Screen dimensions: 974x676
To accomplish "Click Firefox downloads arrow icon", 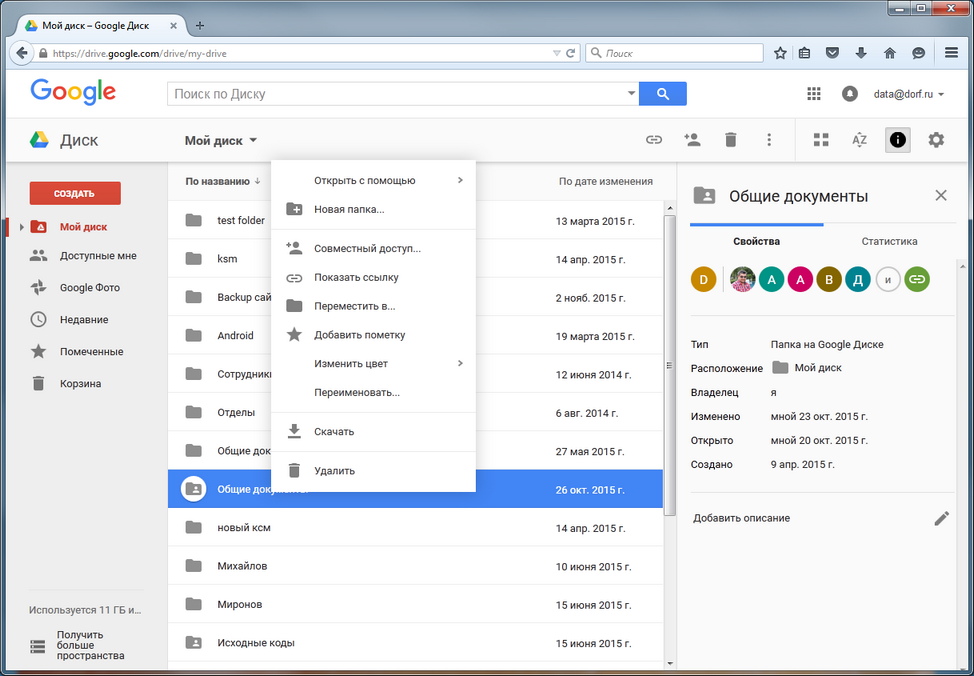I will coord(861,53).
